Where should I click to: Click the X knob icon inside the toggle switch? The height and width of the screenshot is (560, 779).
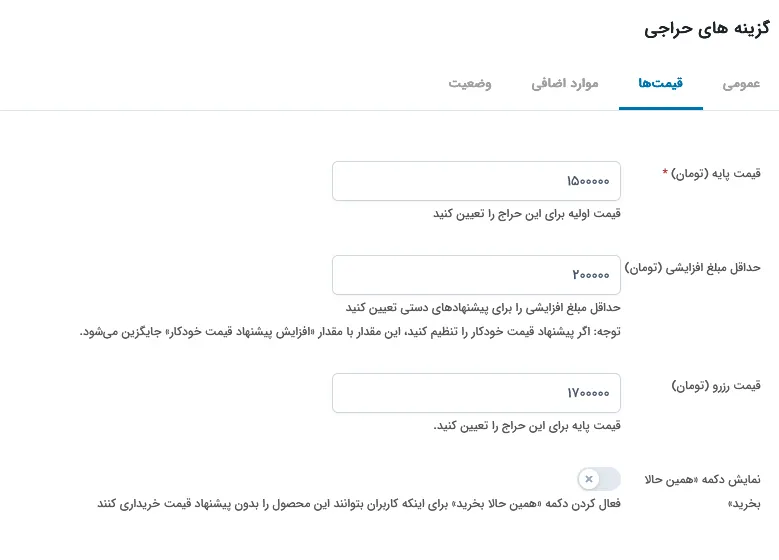click(x=589, y=479)
